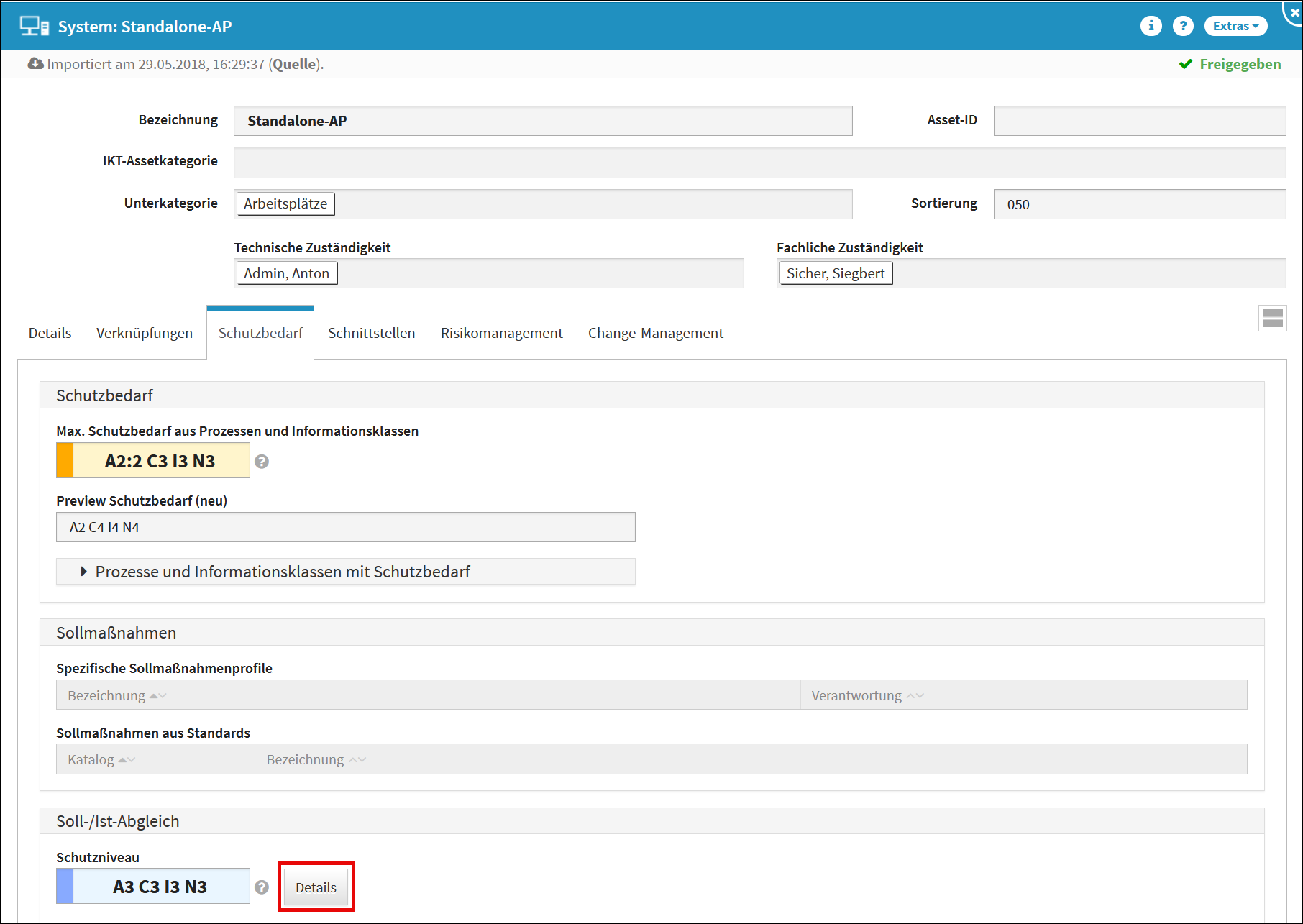The width and height of the screenshot is (1303, 924).
Task: Click help icon next to Schutzniveau badge
Action: click(262, 887)
